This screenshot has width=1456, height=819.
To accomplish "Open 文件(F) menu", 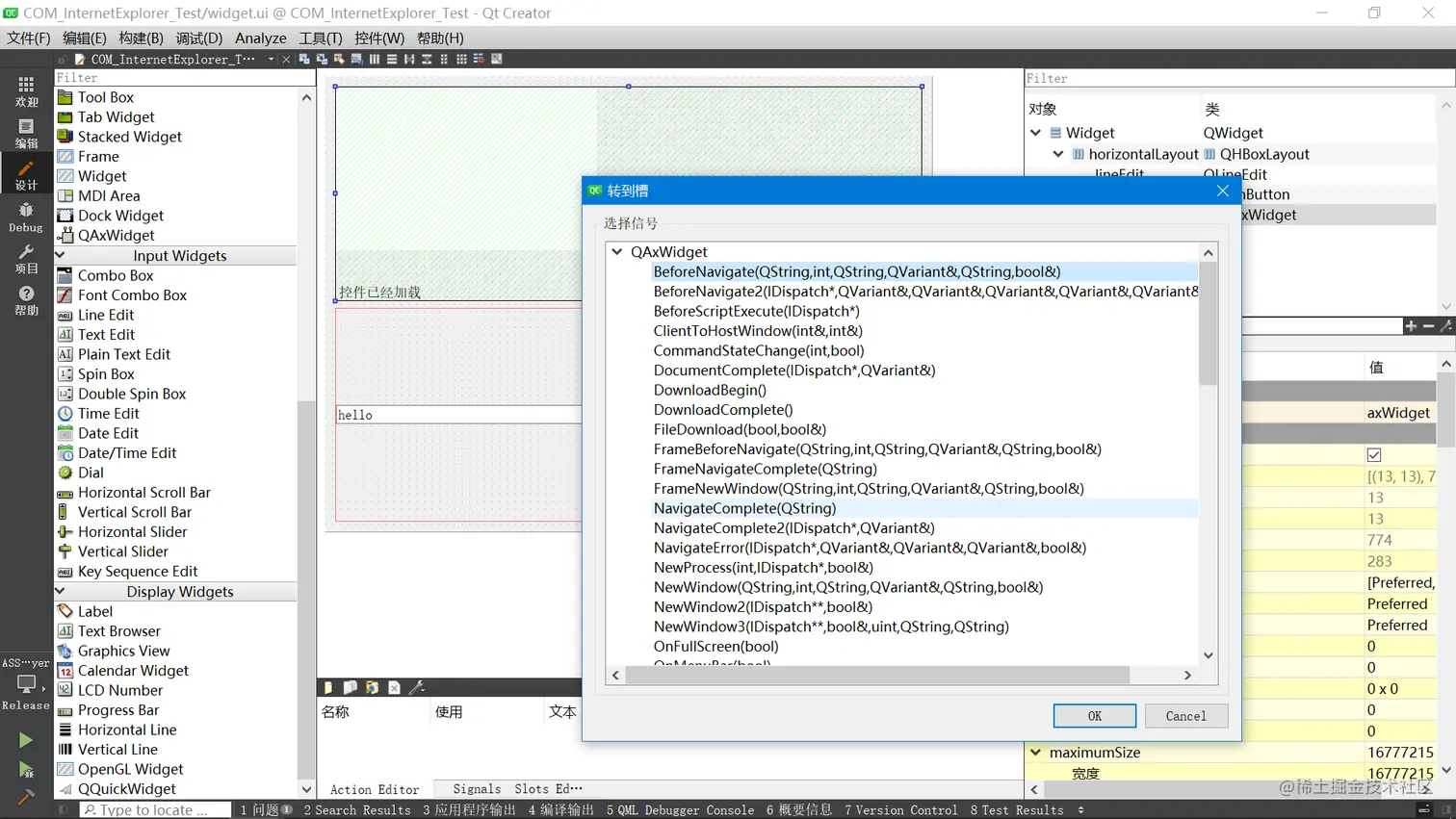I will [28, 38].
